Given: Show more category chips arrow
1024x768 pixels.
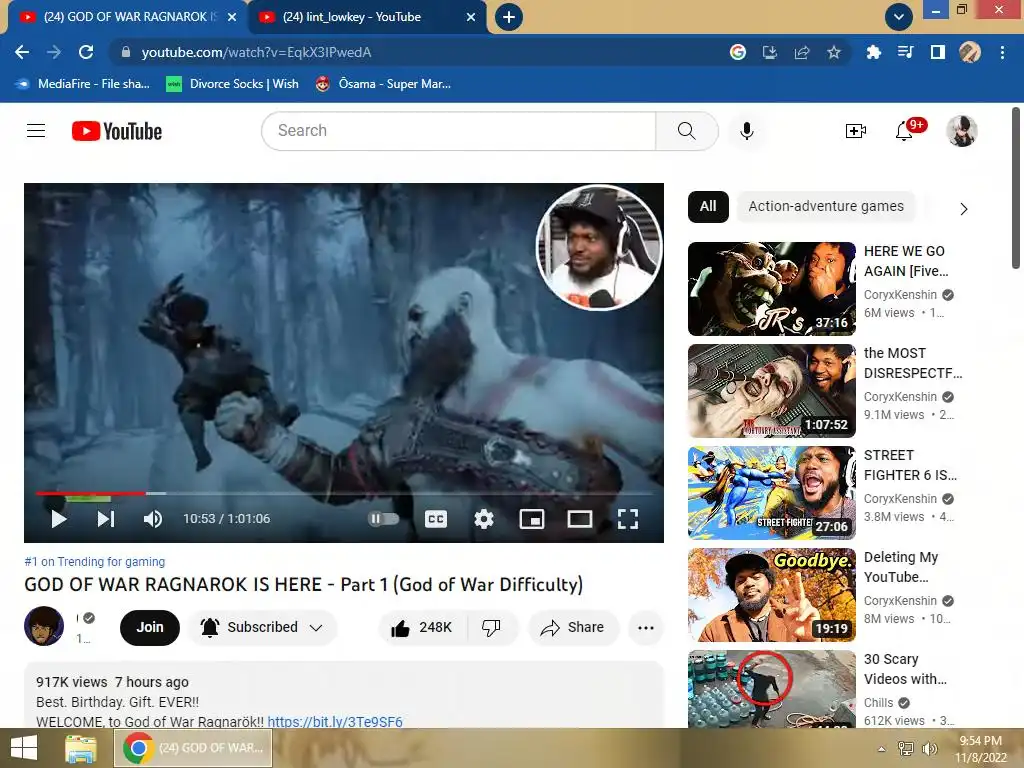Looking at the screenshot, I should (964, 209).
